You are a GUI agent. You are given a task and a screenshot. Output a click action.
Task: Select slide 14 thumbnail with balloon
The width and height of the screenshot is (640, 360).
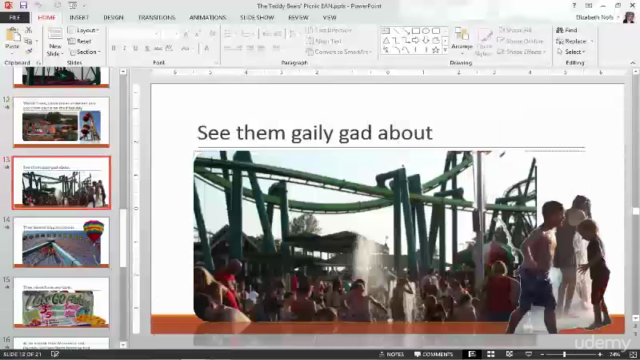tap(61, 242)
